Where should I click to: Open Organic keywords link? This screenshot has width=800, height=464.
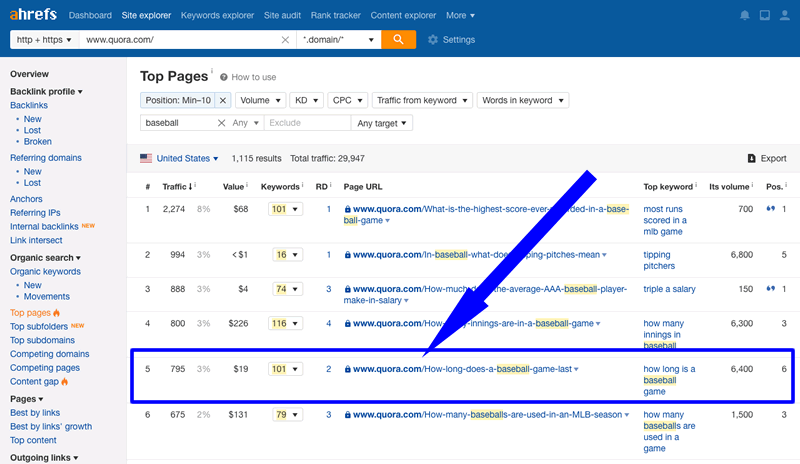tap(45, 272)
